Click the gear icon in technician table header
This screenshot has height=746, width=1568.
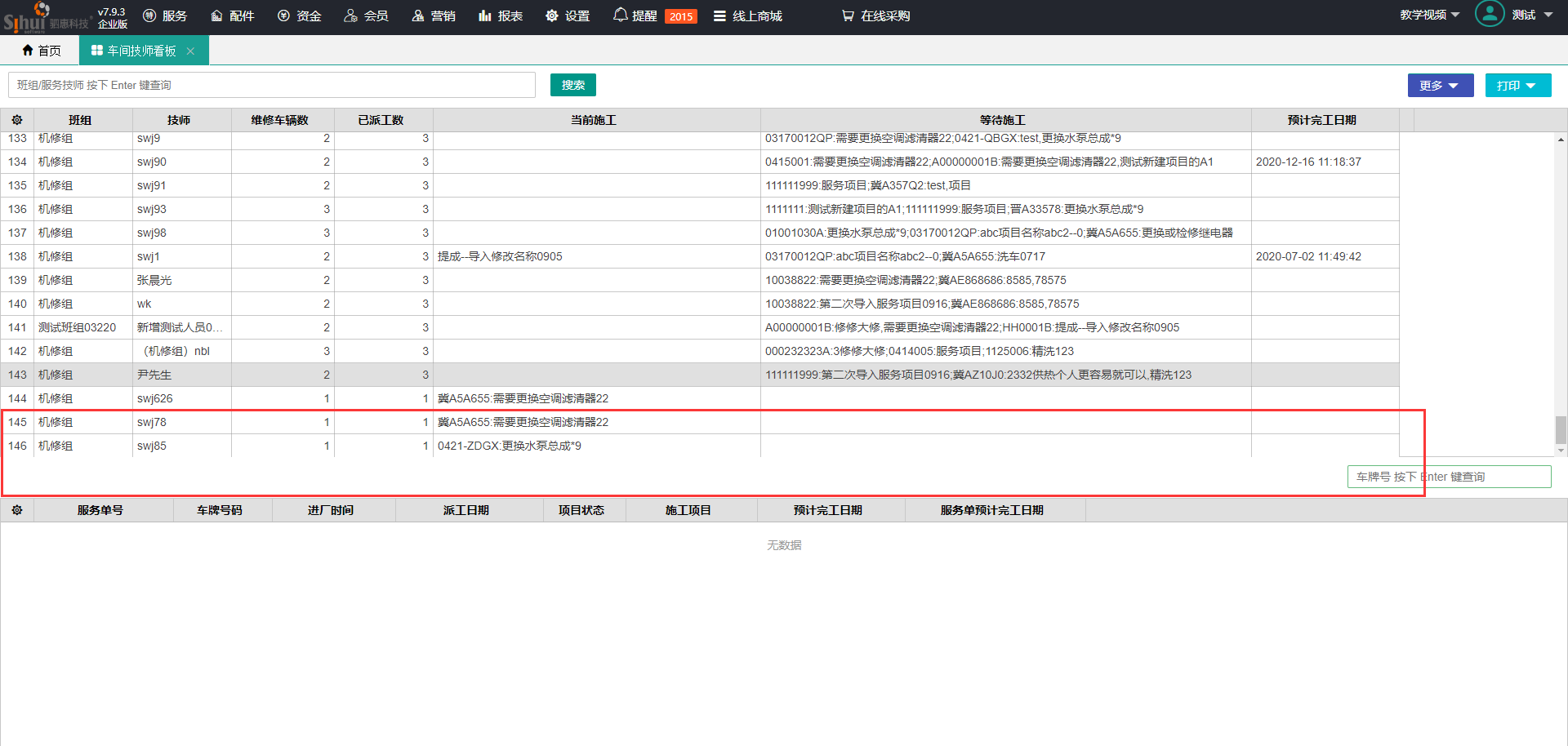17,120
